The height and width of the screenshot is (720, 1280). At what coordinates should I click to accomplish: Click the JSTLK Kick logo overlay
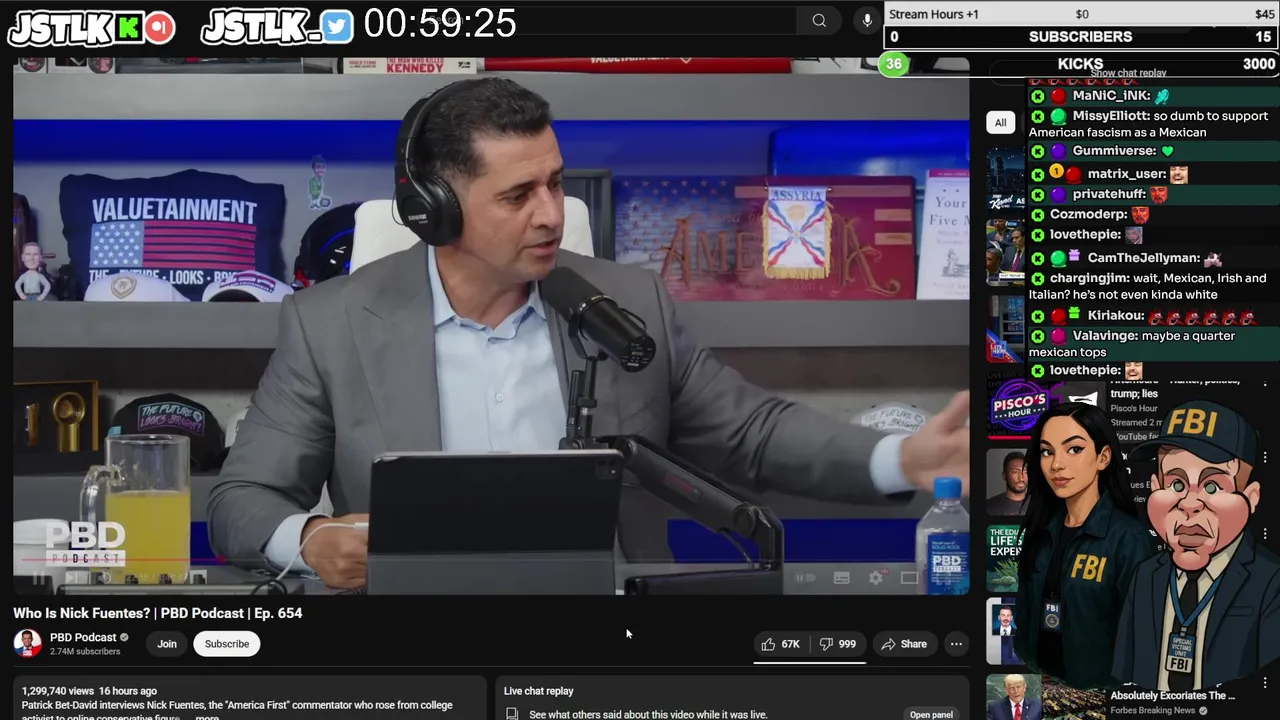click(93, 28)
